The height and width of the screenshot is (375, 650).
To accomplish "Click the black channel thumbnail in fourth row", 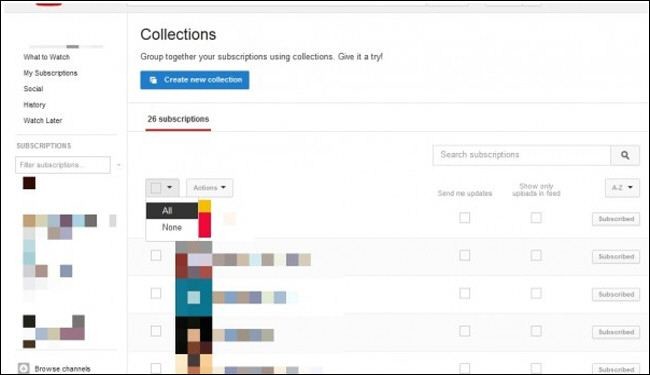I will click(194, 335).
